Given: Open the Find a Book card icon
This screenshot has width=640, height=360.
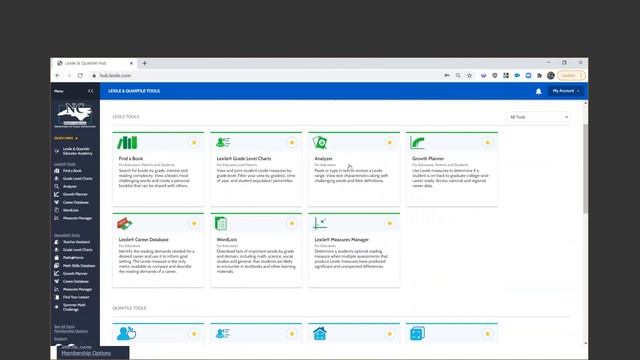Looking at the screenshot, I should (127, 142).
